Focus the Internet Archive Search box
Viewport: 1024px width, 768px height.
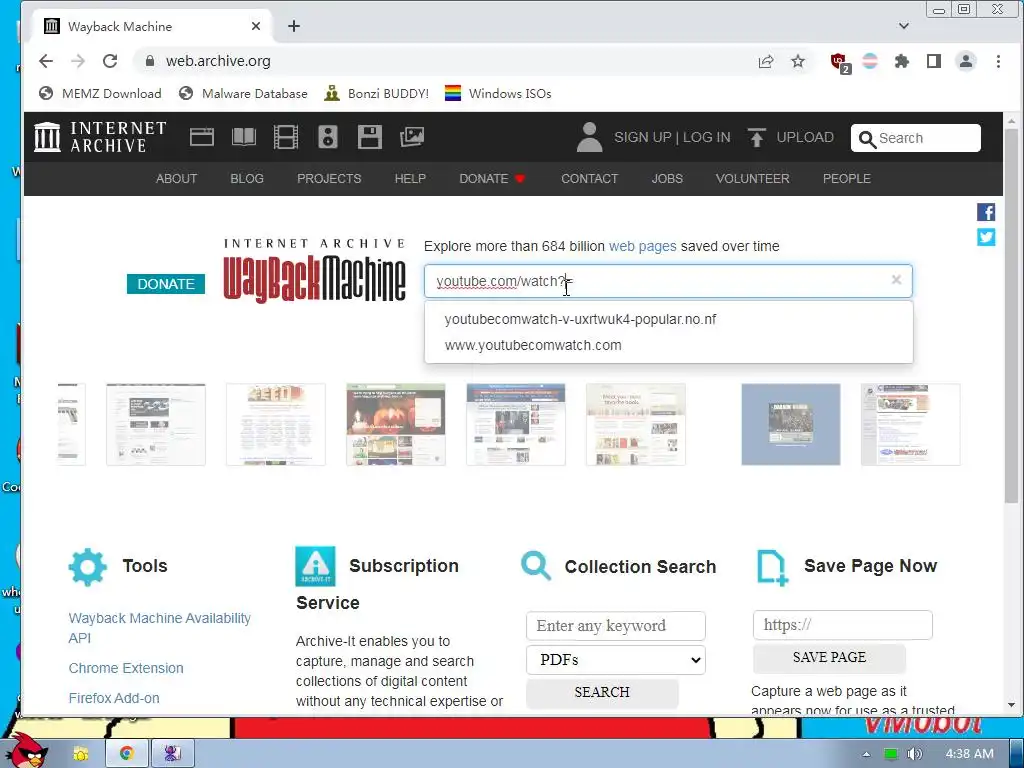[x=916, y=138]
